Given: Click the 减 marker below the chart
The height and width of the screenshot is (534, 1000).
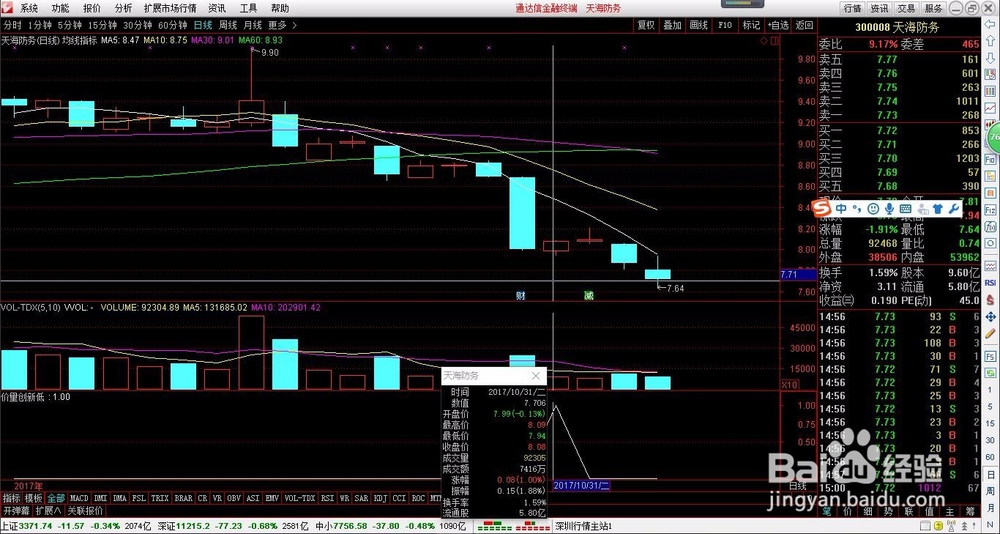Looking at the screenshot, I should pos(589,295).
